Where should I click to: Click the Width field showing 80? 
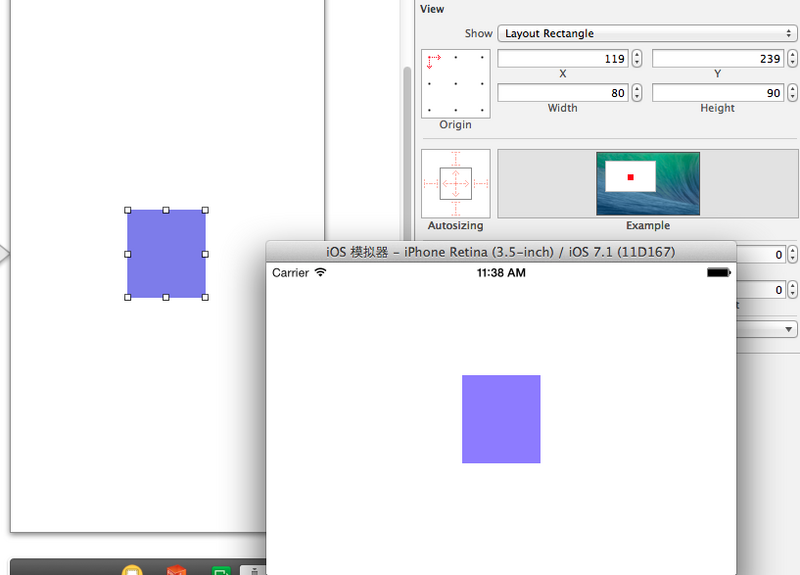pos(563,93)
